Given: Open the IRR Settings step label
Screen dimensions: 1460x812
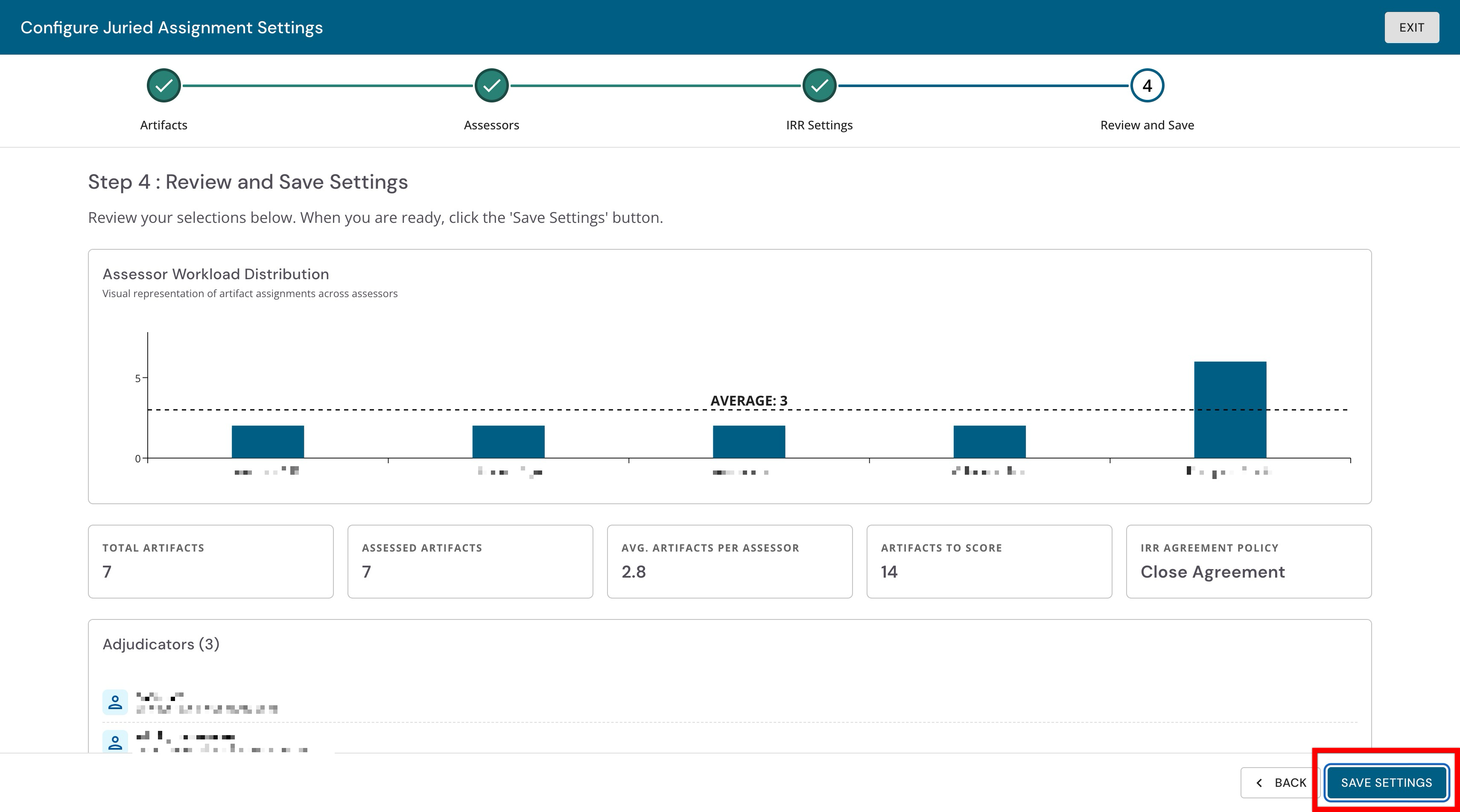Looking at the screenshot, I should pos(819,125).
